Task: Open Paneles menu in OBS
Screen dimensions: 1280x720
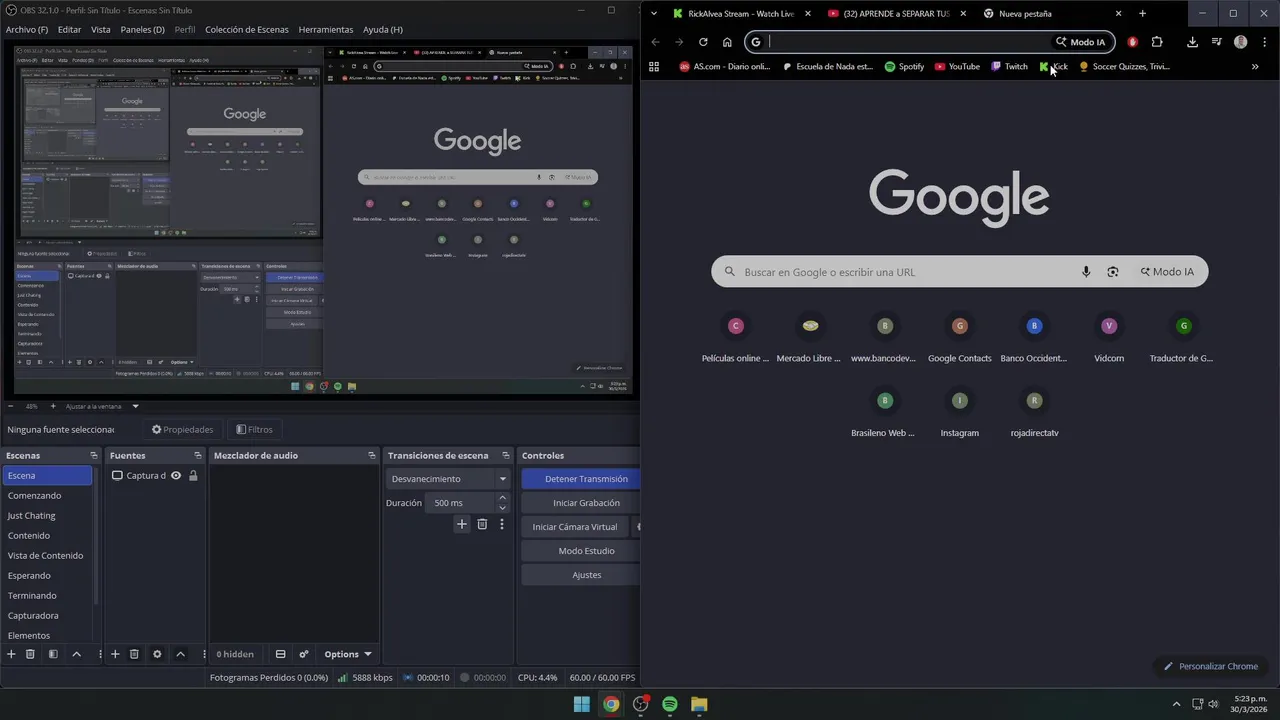Action: click(x=142, y=30)
